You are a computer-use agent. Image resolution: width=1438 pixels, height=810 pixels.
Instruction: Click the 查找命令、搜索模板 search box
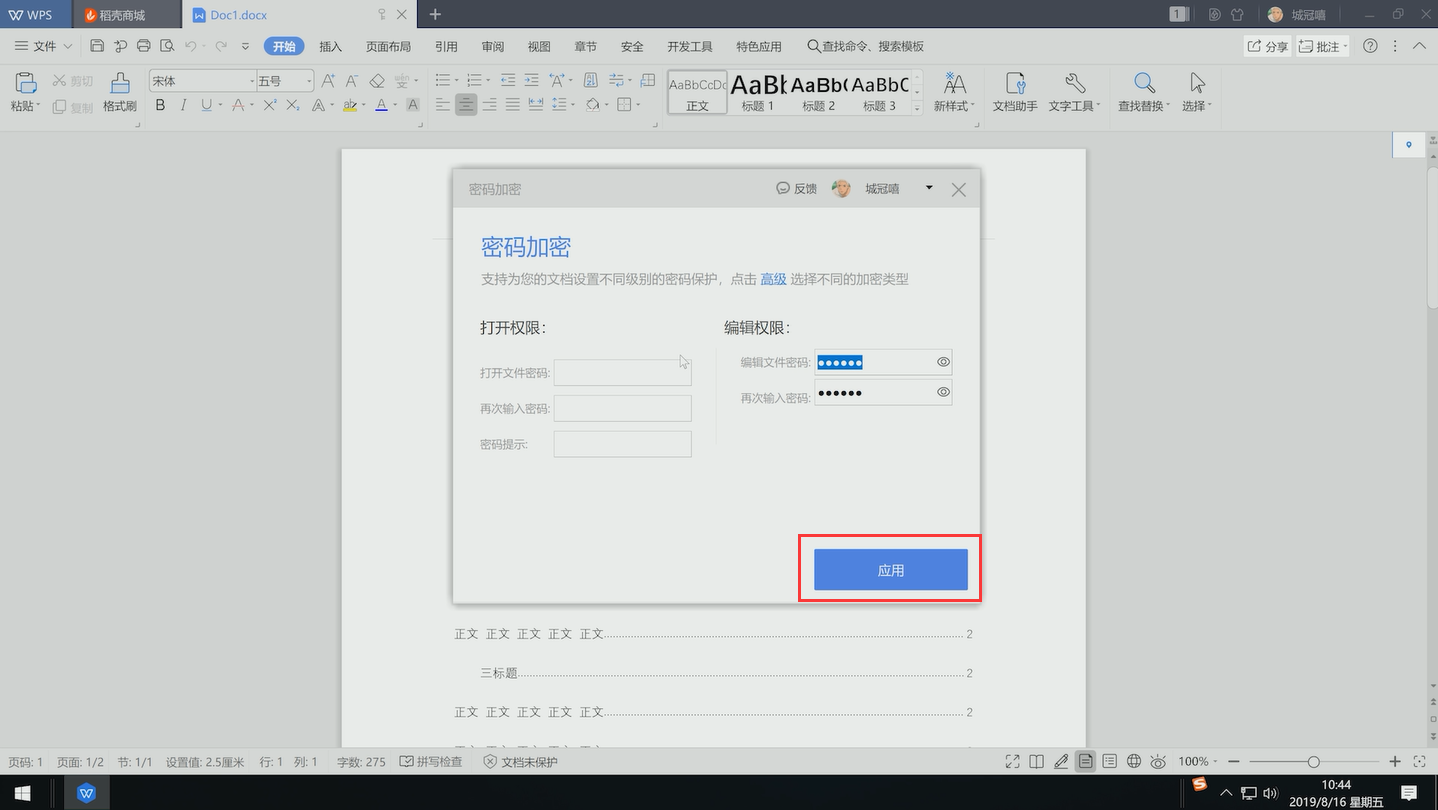[866, 47]
